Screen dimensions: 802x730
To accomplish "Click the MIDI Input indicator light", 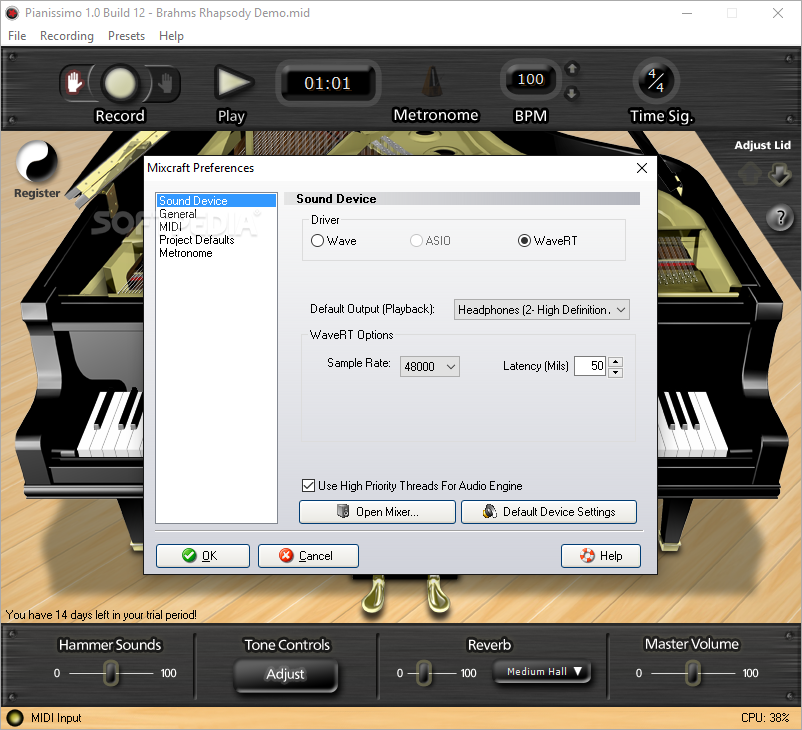I will tap(14, 718).
